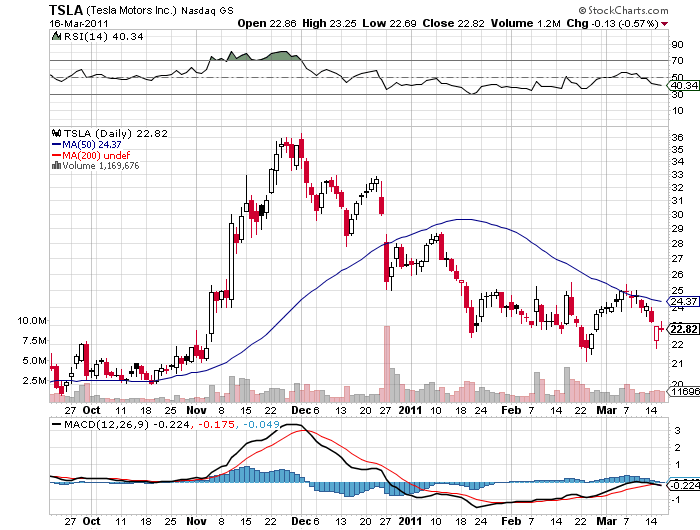
Task: Click the Nasdaq GS exchange label
Action: (x=207, y=11)
